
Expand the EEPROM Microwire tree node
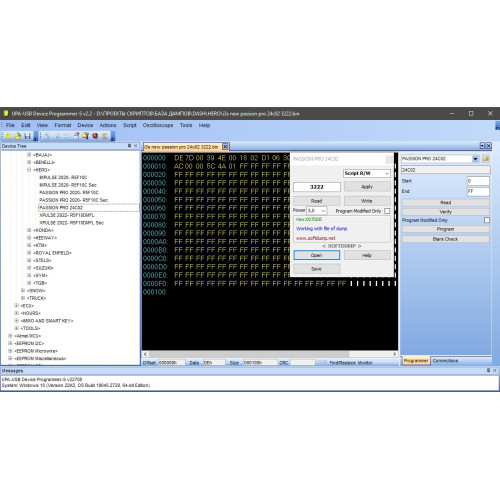pyautogui.click(x=10, y=351)
